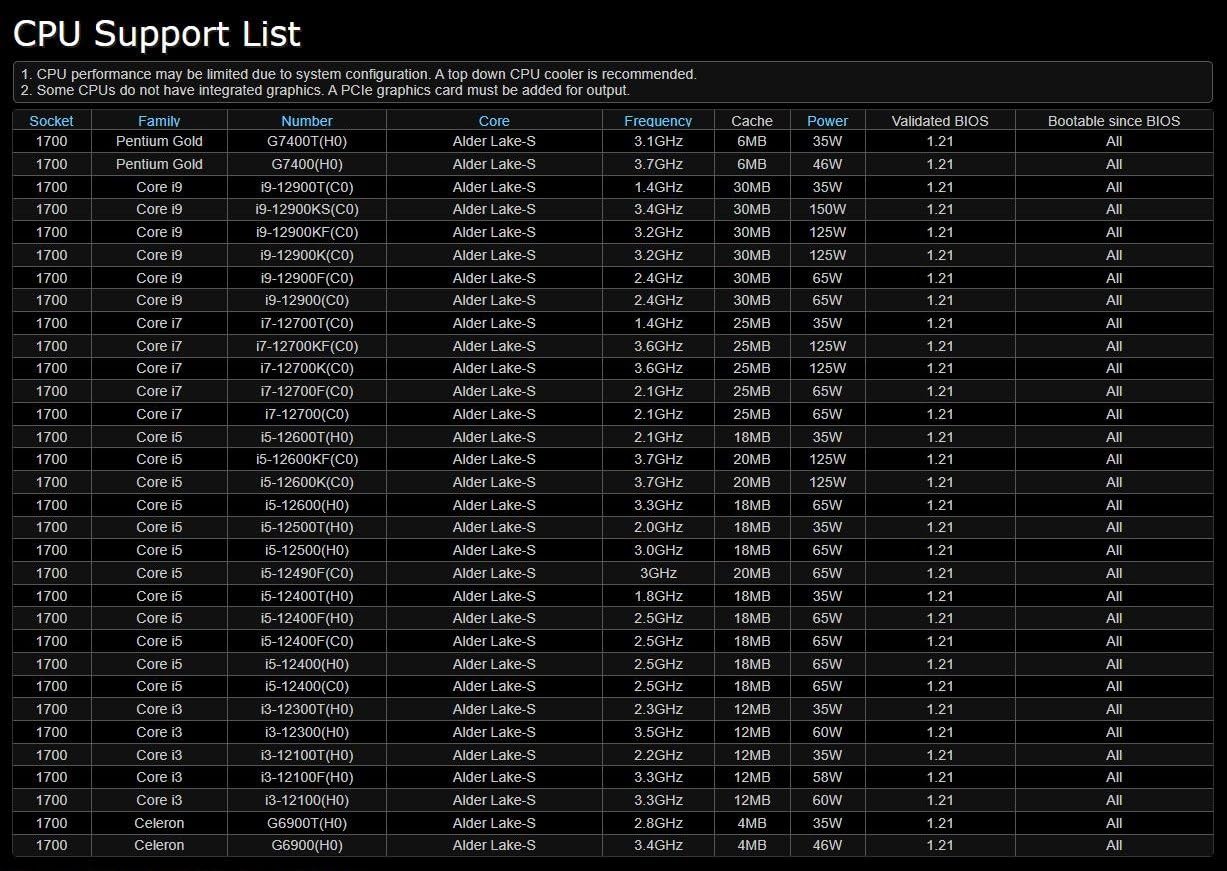Click the G6900T(H0) Celeron model number
1227x871 pixels.
click(x=307, y=823)
